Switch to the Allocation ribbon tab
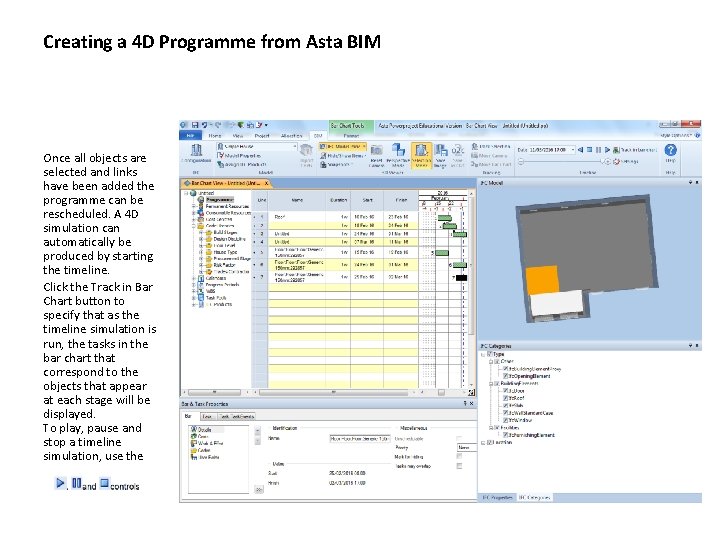720x540 pixels. click(x=292, y=135)
